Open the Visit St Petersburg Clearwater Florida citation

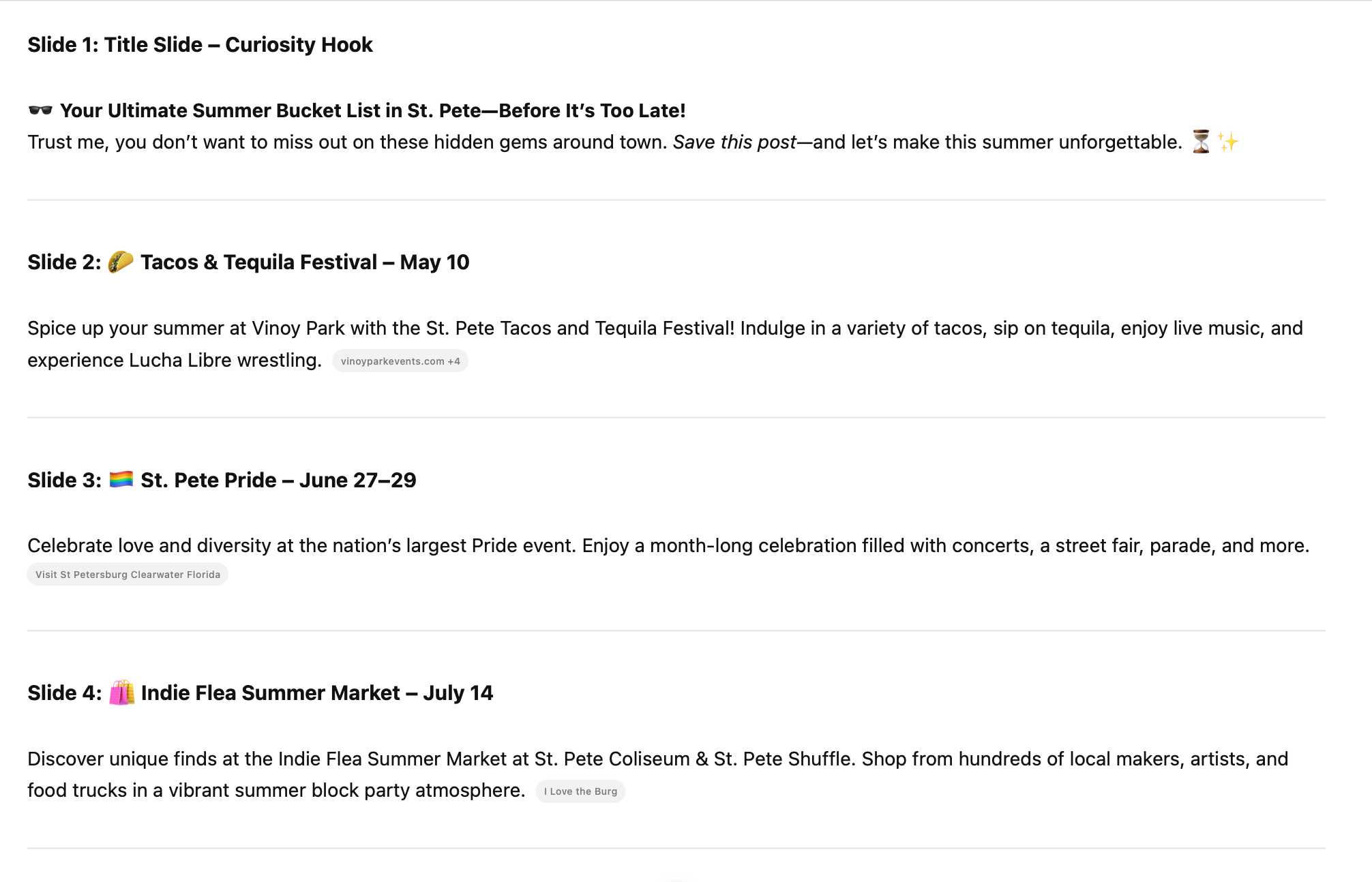(128, 575)
